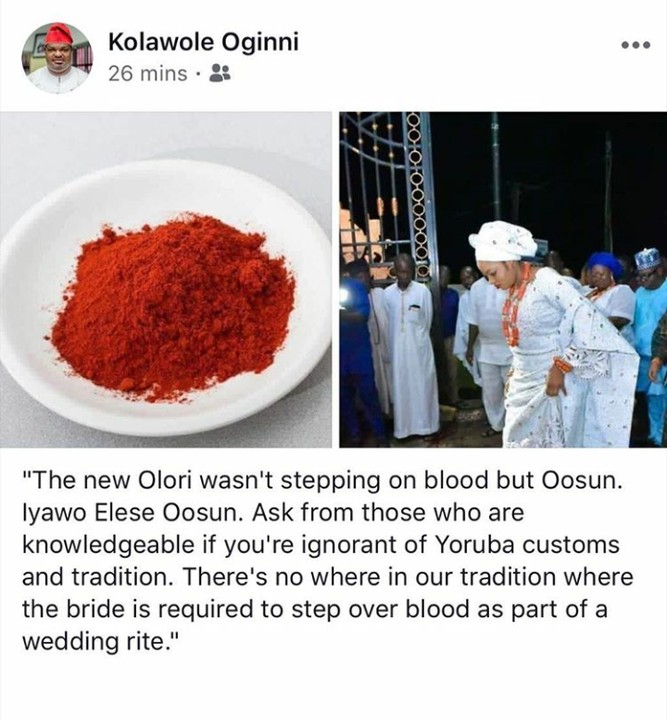Screen dimensions: 667x720
Task: Click the bride's white head tie
Action: 503,241
